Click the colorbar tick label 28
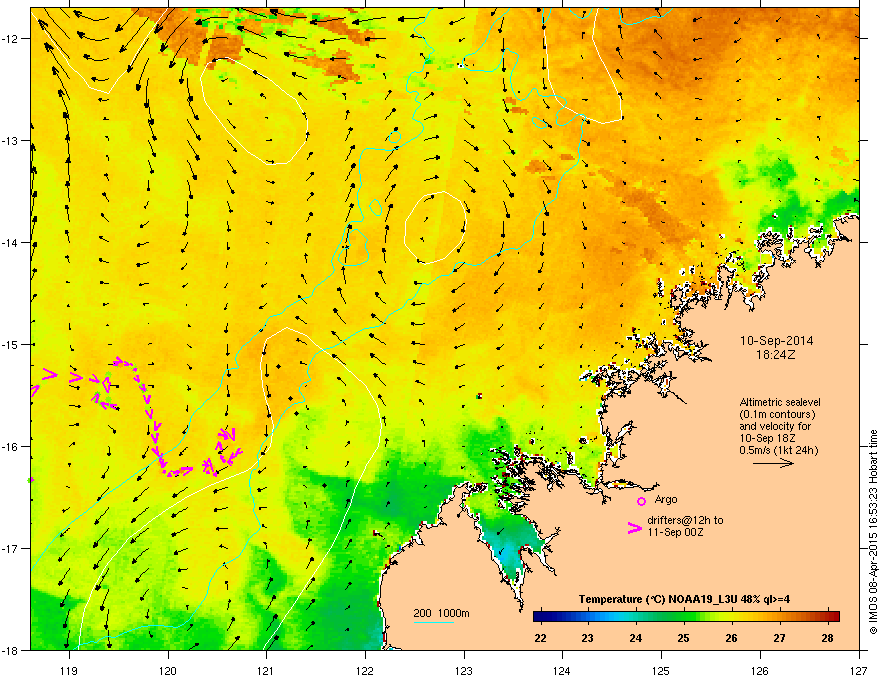Viewport: 880px width, 680px height. (x=827, y=638)
